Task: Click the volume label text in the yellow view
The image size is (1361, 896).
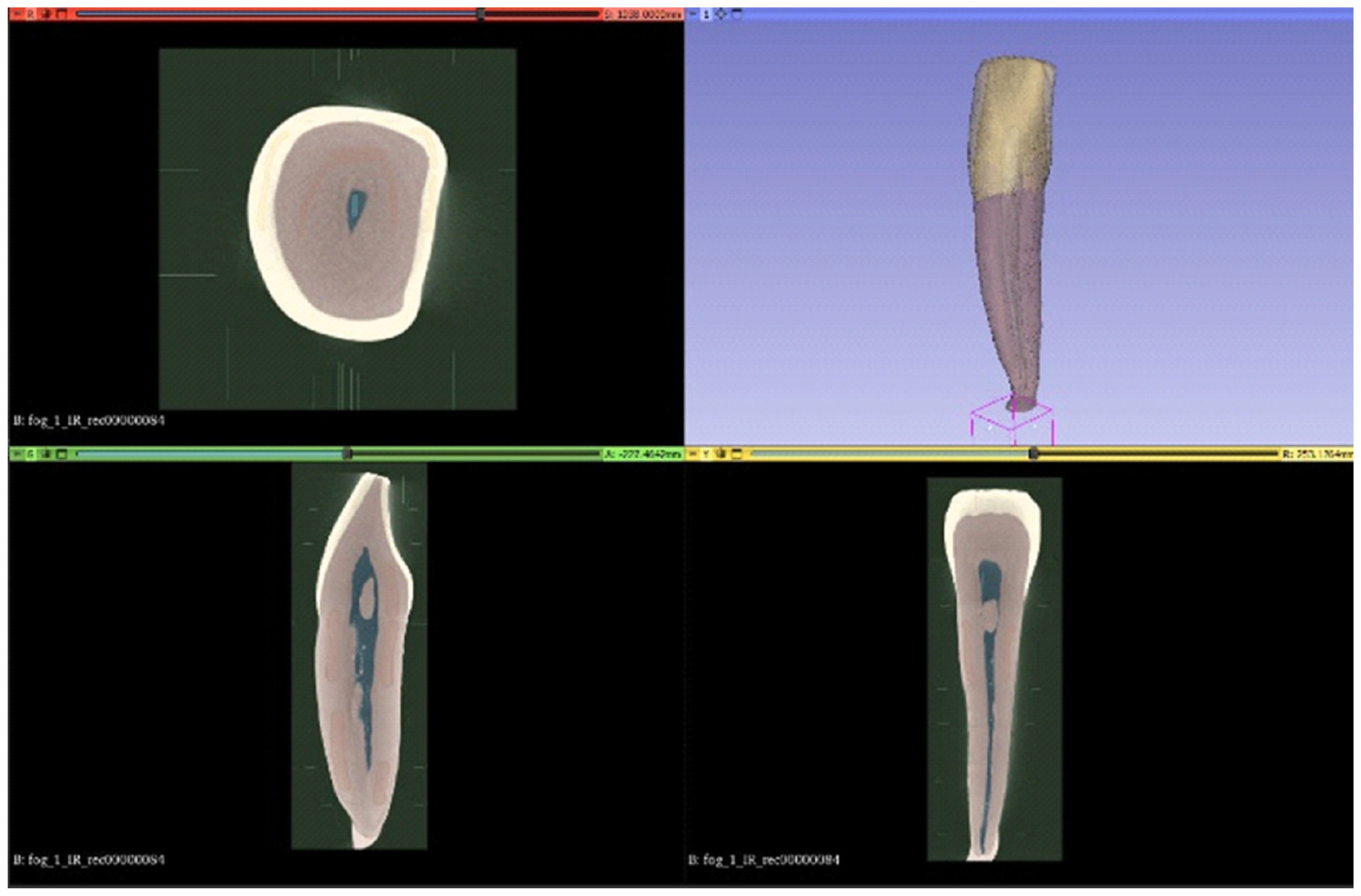Action: (x=764, y=859)
